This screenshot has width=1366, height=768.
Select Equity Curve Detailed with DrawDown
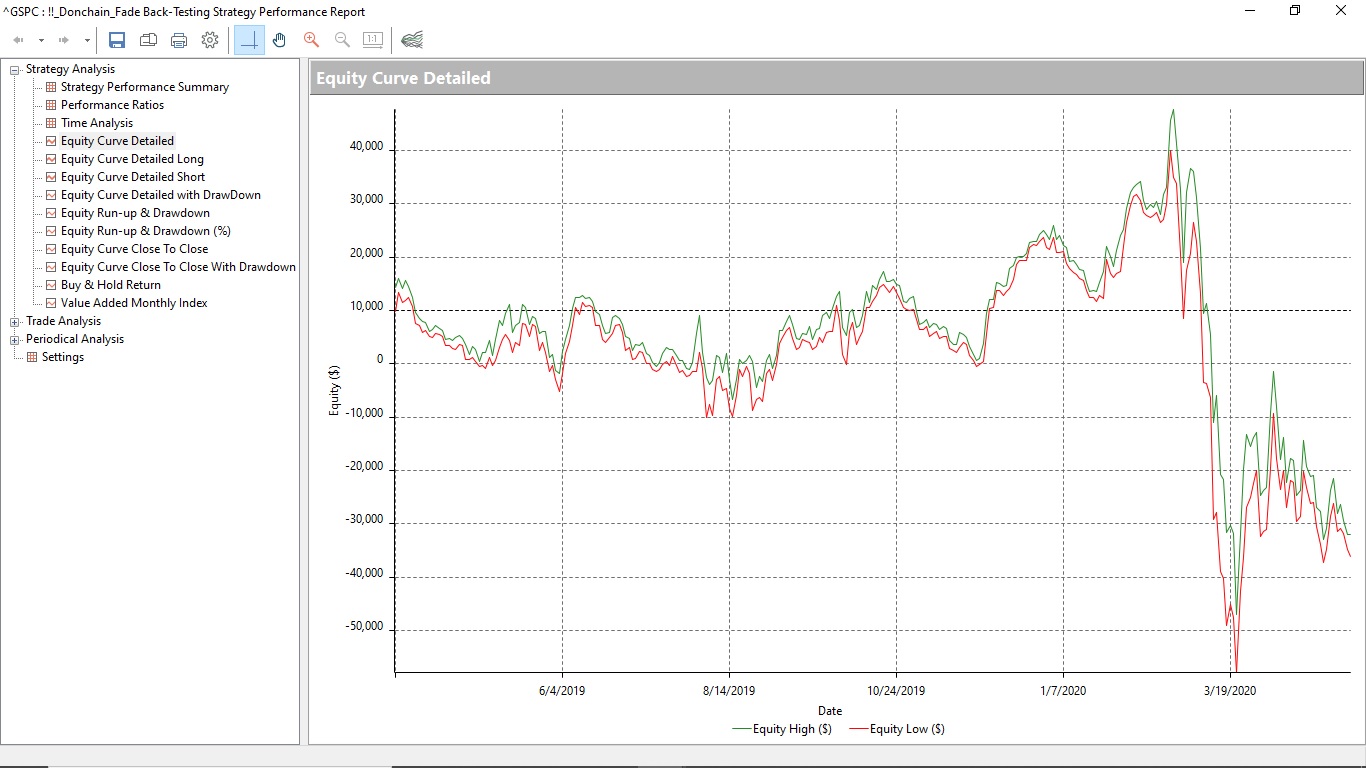[x=160, y=195]
